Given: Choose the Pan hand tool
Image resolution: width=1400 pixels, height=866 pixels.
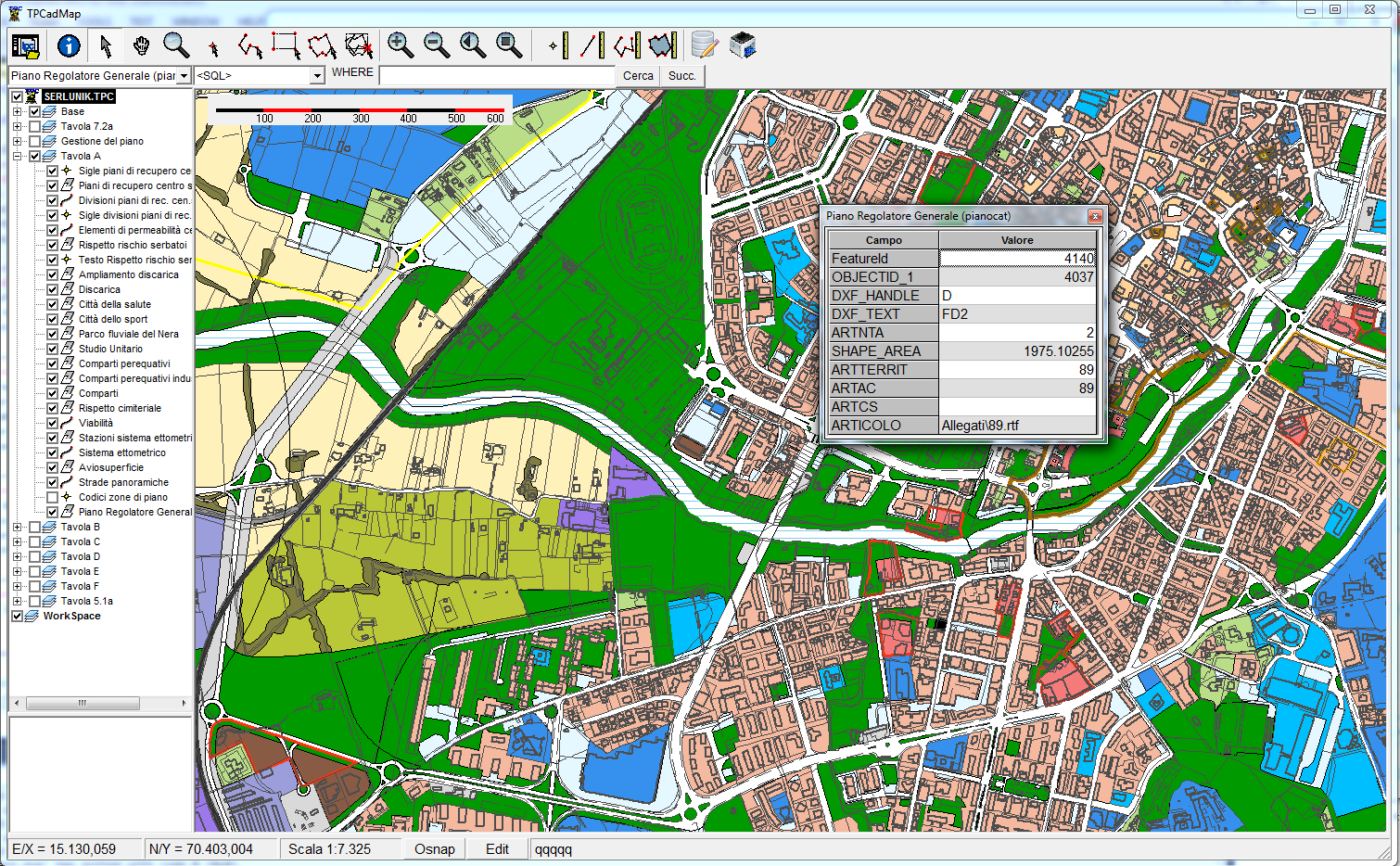Looking at the screenshot, I should pos(141,45).
